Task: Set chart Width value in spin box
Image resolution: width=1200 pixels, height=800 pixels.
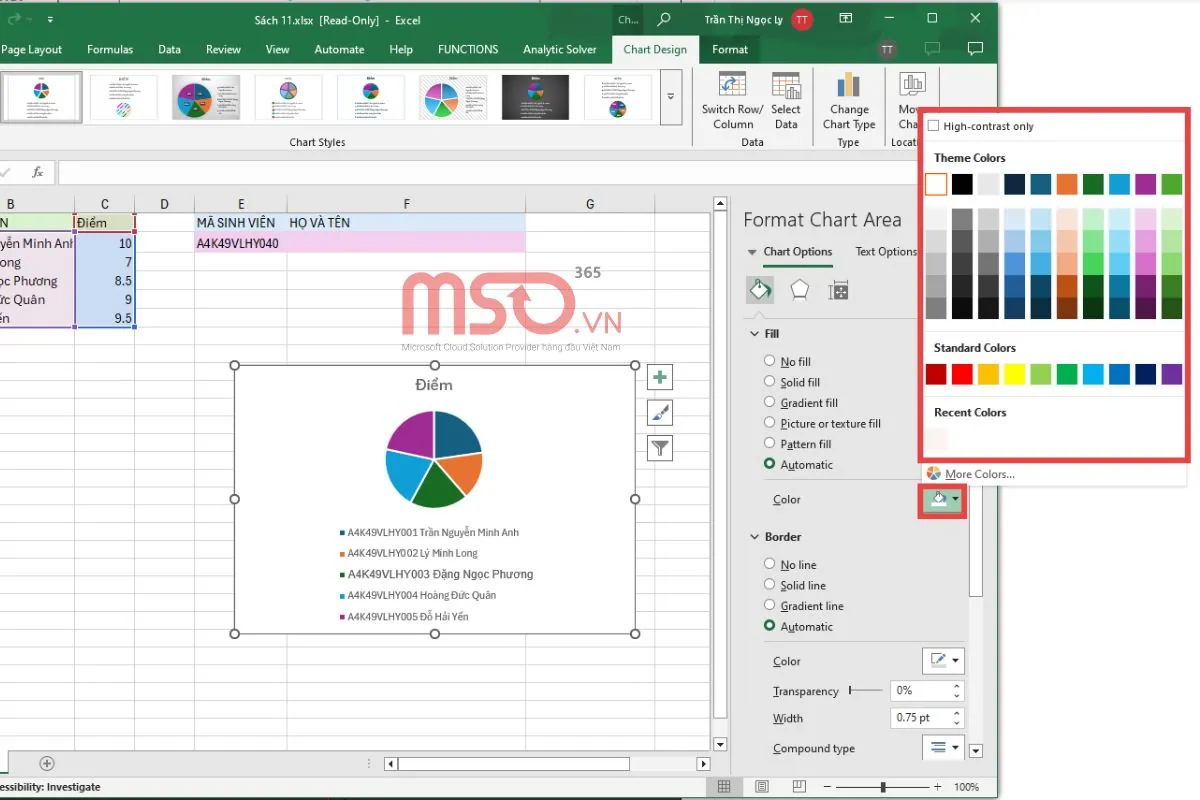Action: [921, 717]
